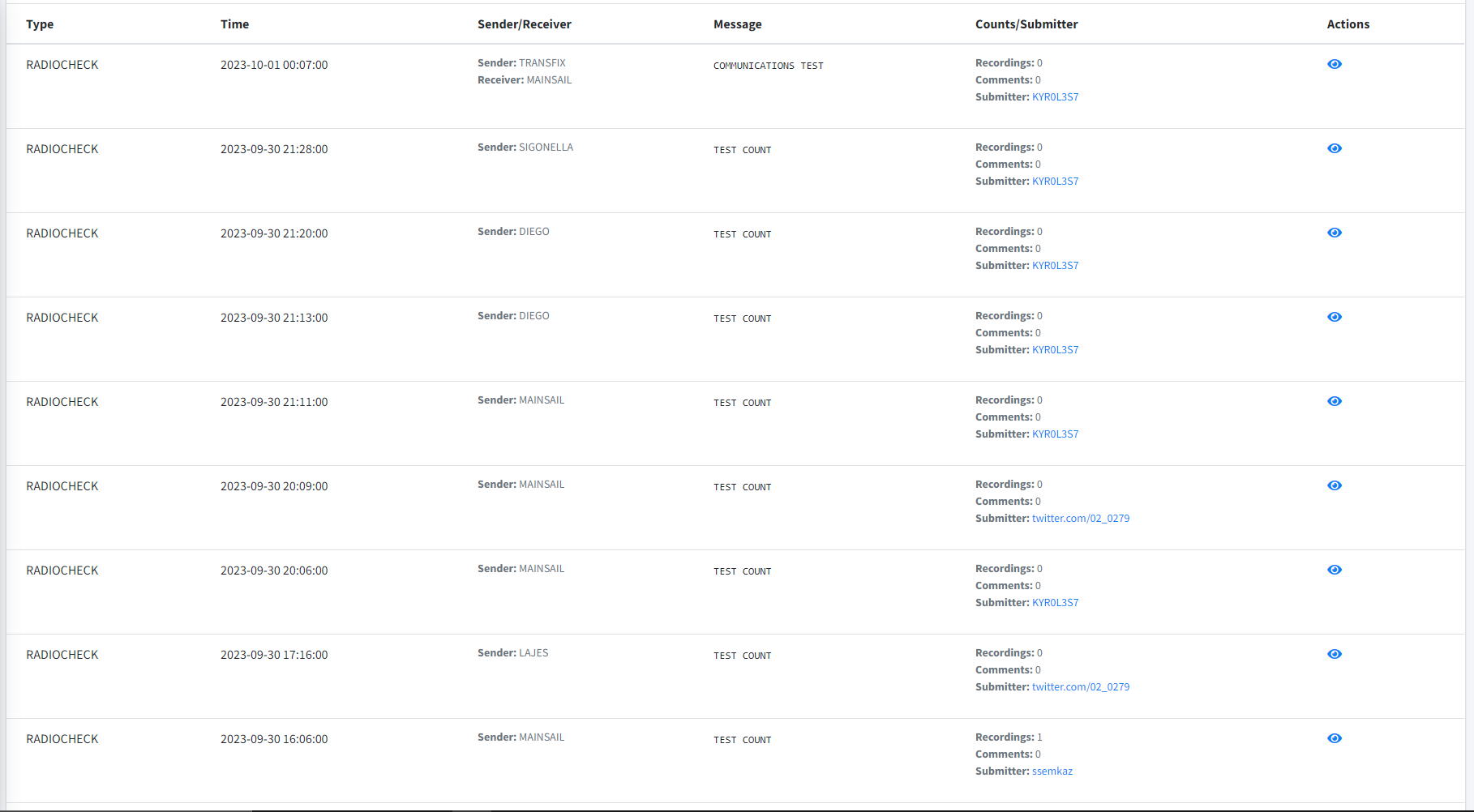Click RADIOCHECK in the 16:06:00 row
The image size is (1474, 812).
(62, 739)
